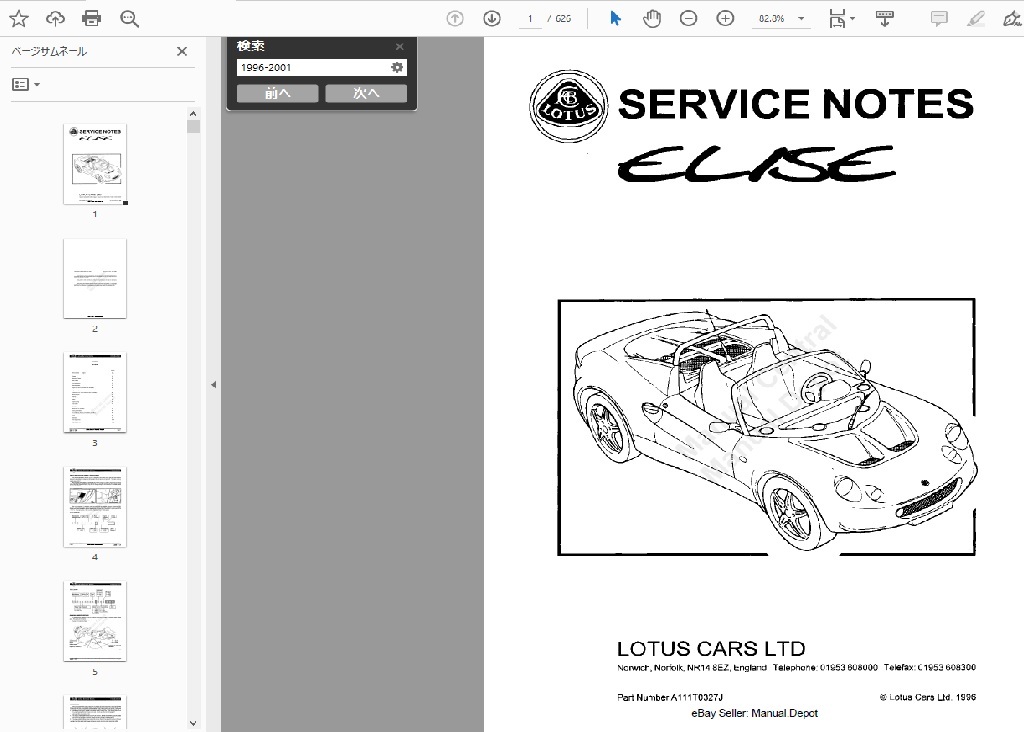The image size is (1024, 732).
Task: Click thumbnail scrollbar up arrow
Action: (193, 114)
